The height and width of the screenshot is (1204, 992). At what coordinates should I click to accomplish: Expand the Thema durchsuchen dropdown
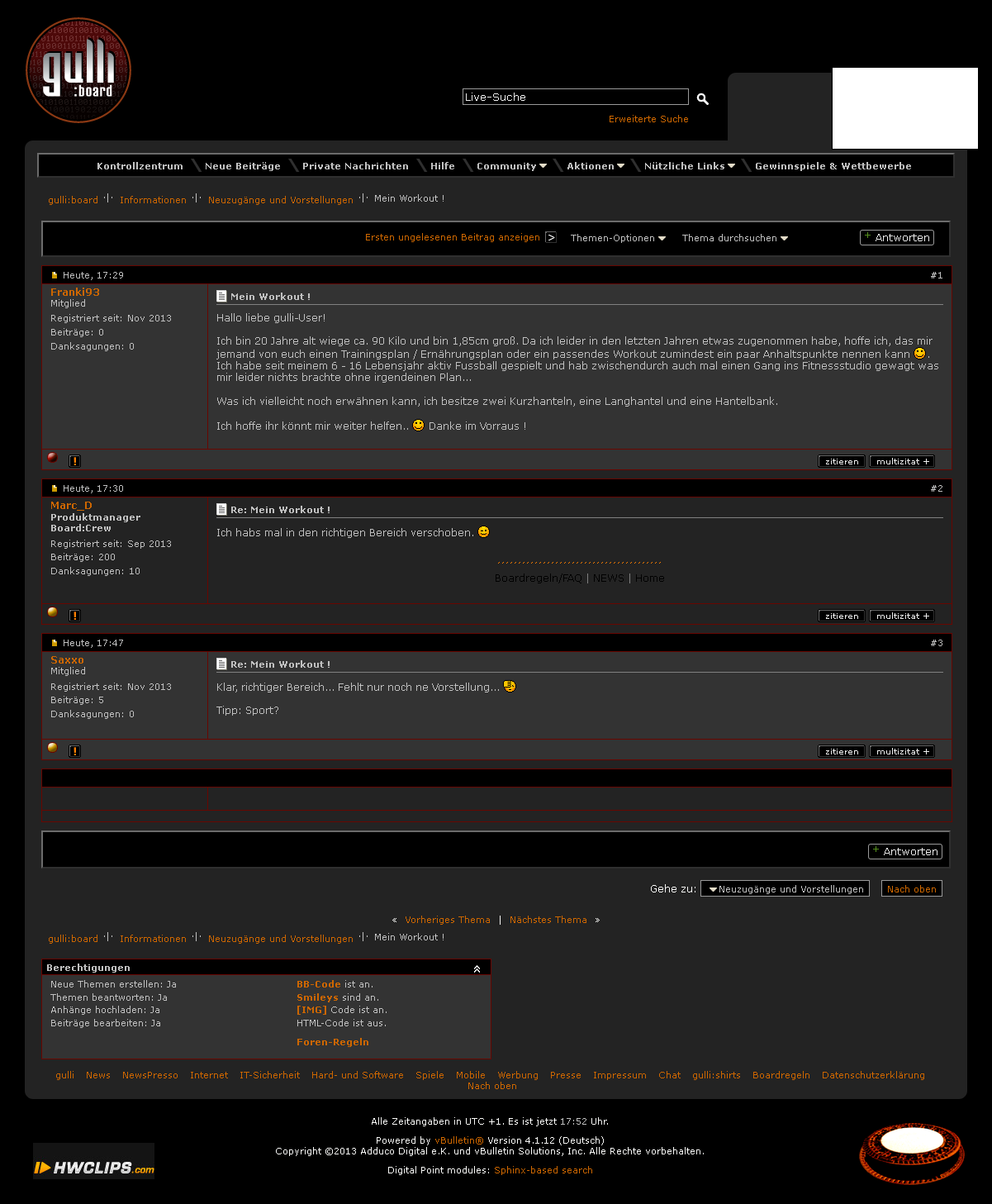click(734, 238)
